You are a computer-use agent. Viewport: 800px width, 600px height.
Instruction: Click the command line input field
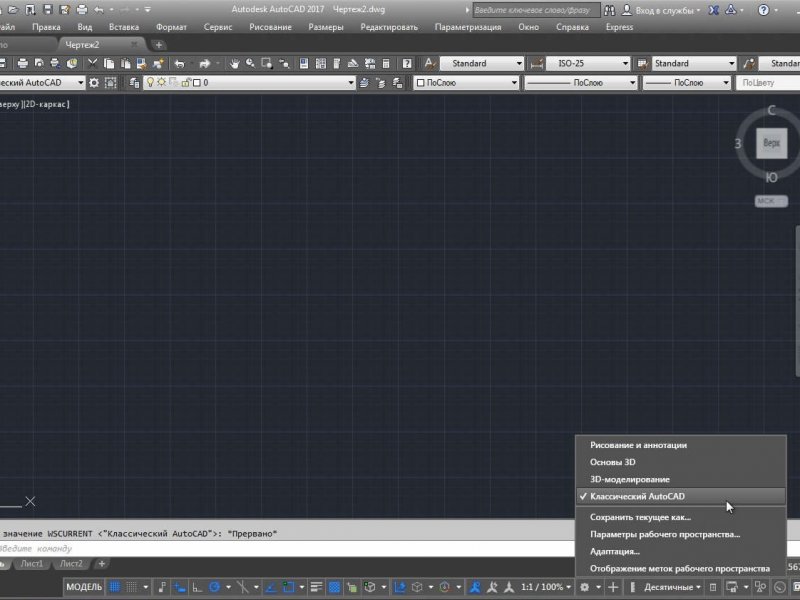286,549
